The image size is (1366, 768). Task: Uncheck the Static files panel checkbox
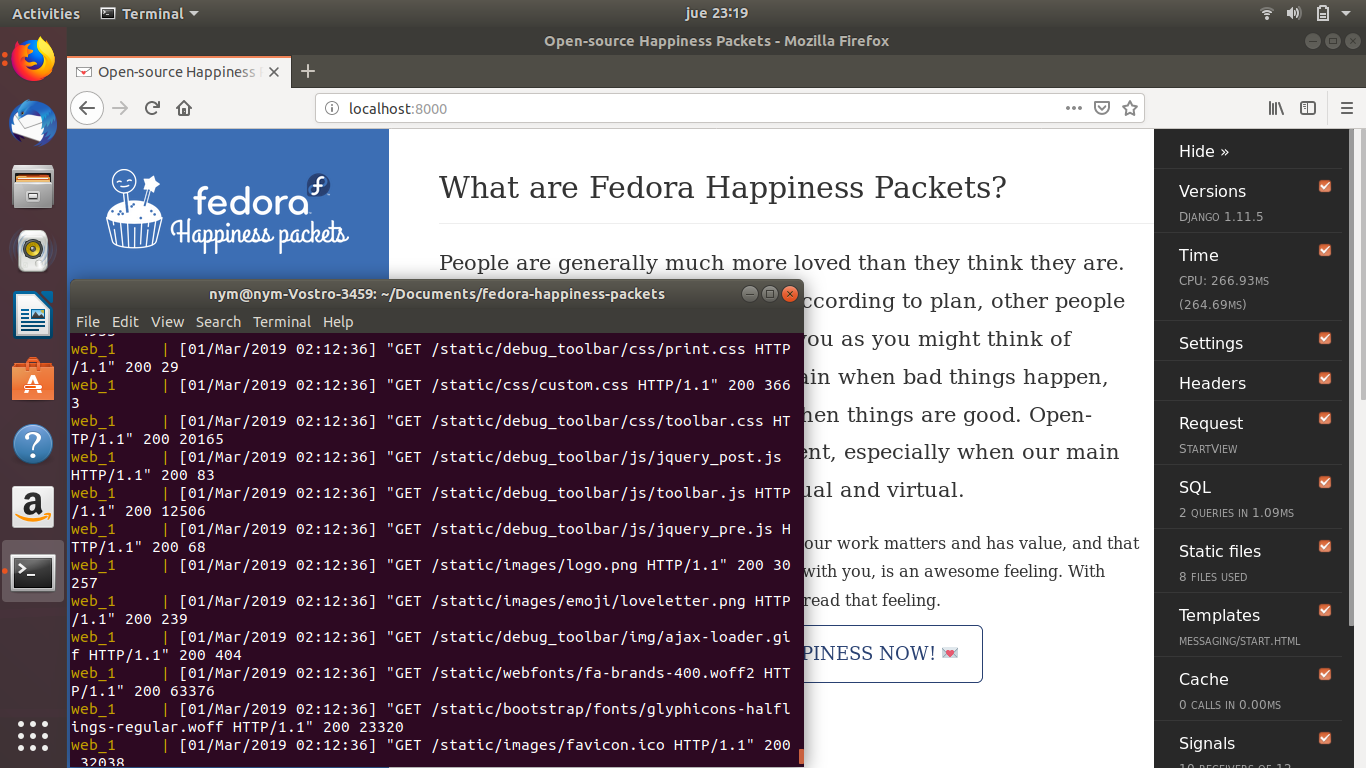pyautogui.click(x=1325, y=546)
